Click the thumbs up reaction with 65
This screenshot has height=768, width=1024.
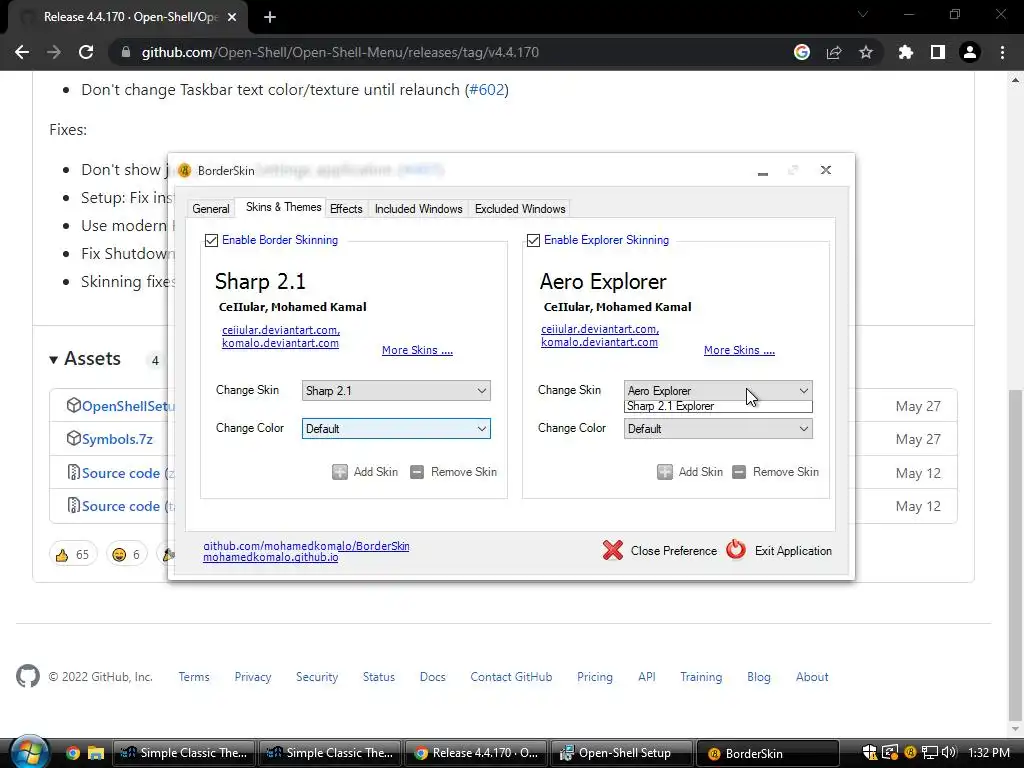(x=72, y=554)
